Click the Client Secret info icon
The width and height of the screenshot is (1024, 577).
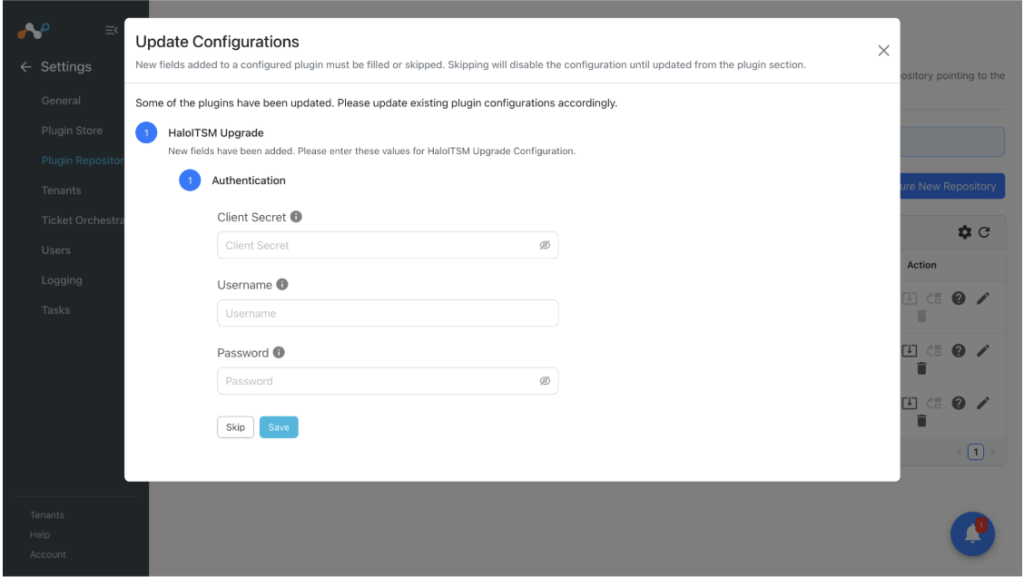tap(296, 217)
